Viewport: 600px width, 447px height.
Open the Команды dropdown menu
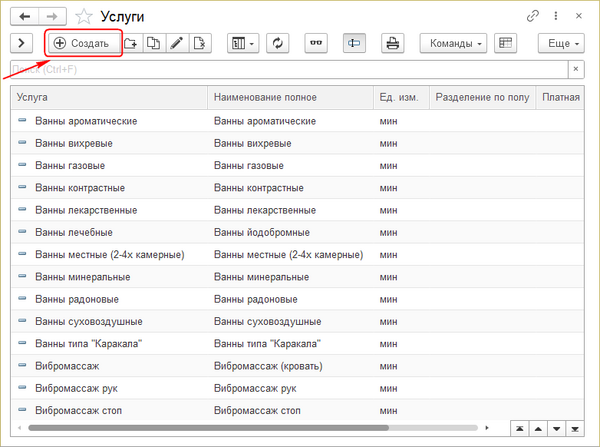coord(453,43)
